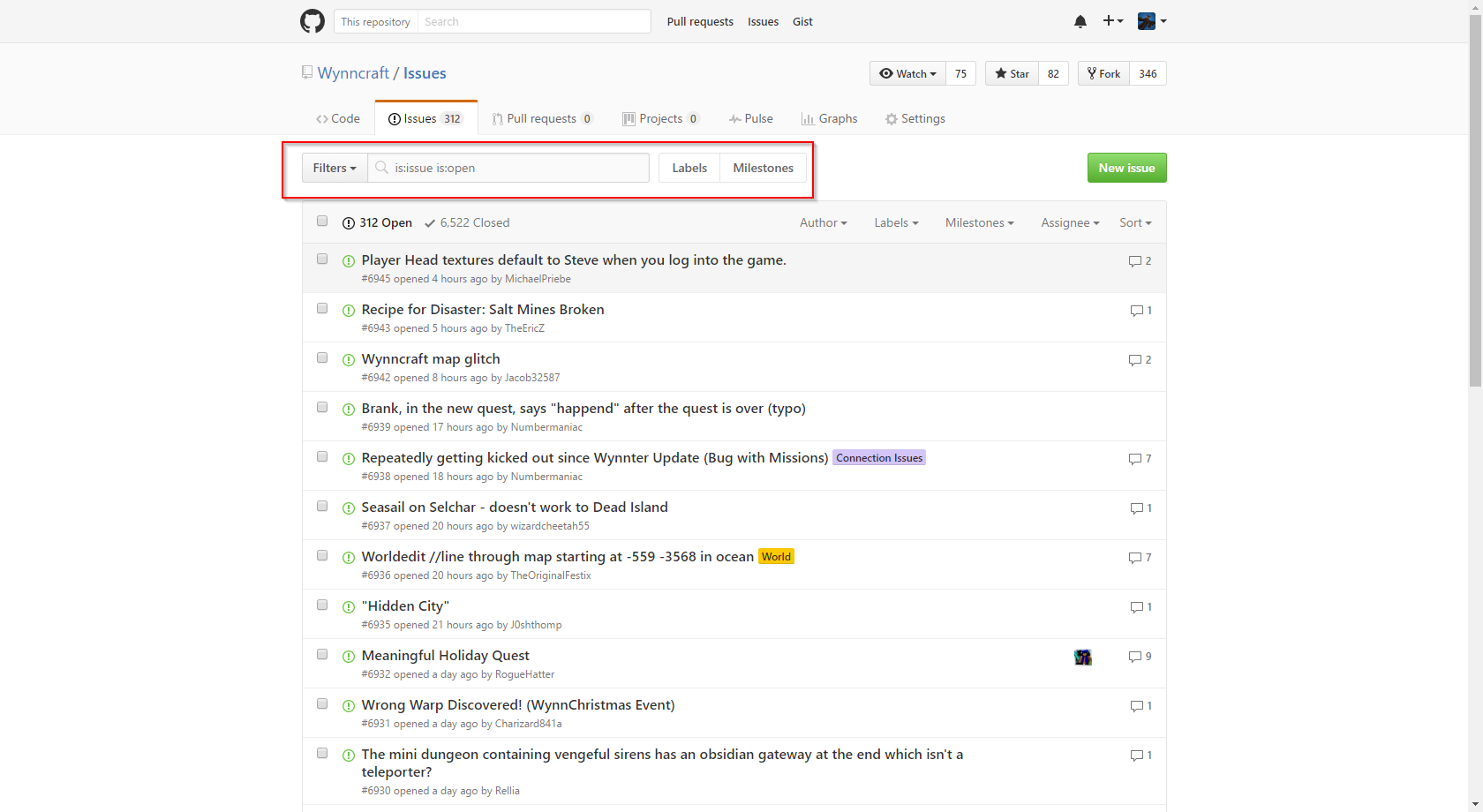
Task: Click open-issue icon beside Player Head textures
Action: (349, 261)
